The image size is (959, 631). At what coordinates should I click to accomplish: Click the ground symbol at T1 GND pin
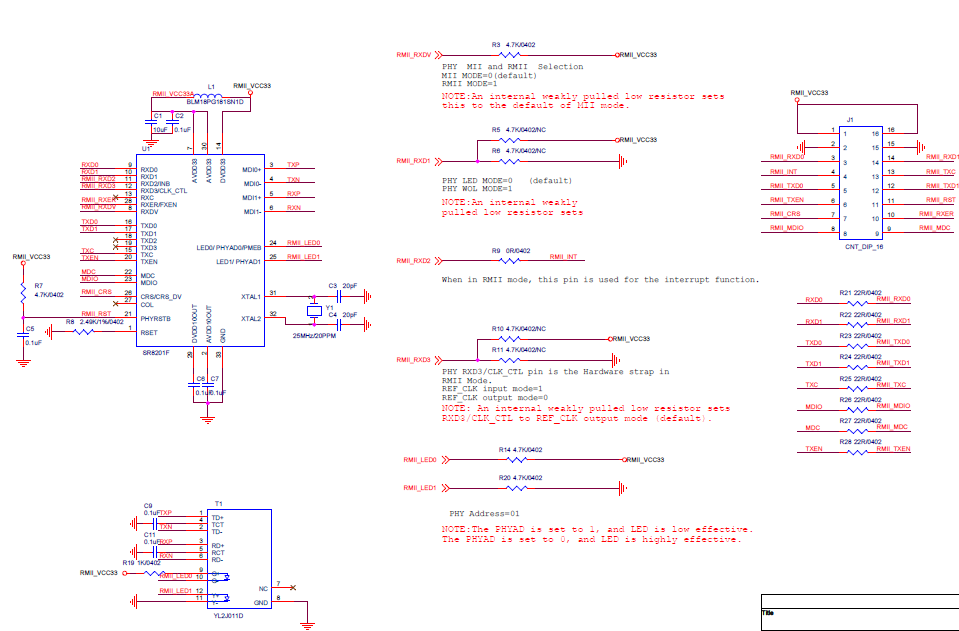308,625
